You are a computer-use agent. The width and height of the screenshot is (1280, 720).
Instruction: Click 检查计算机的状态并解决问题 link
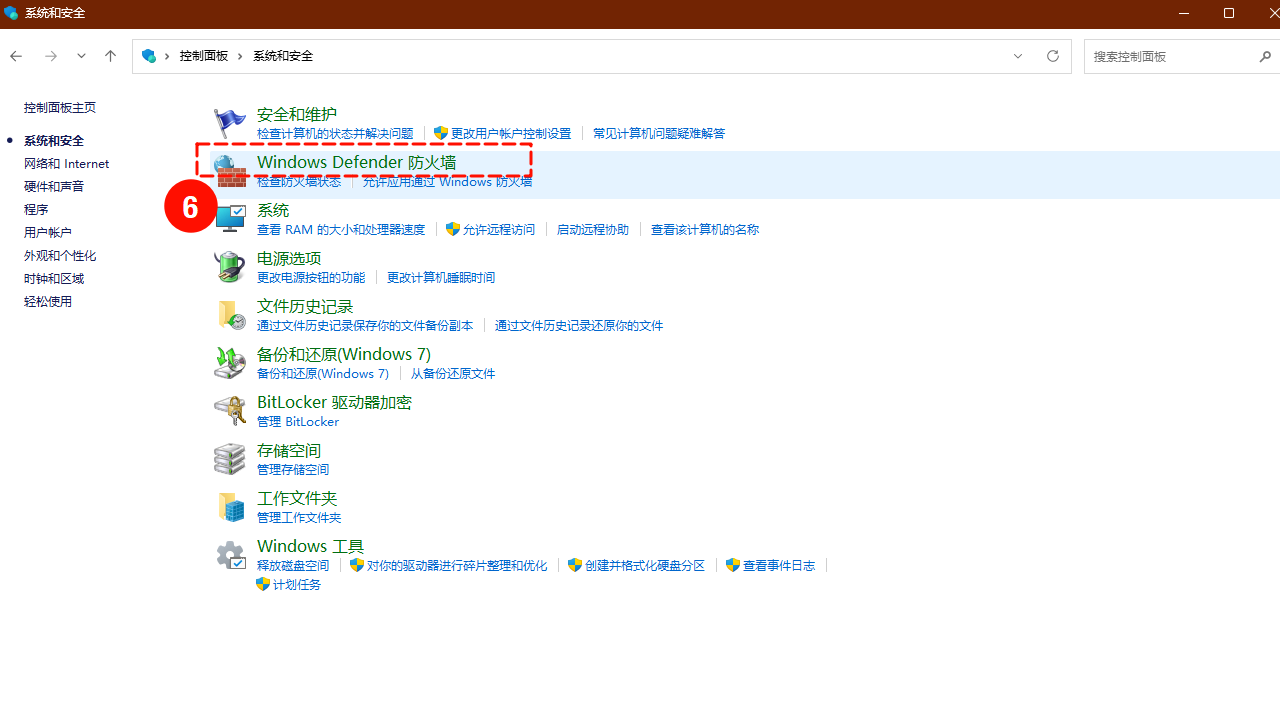point(335,133)
